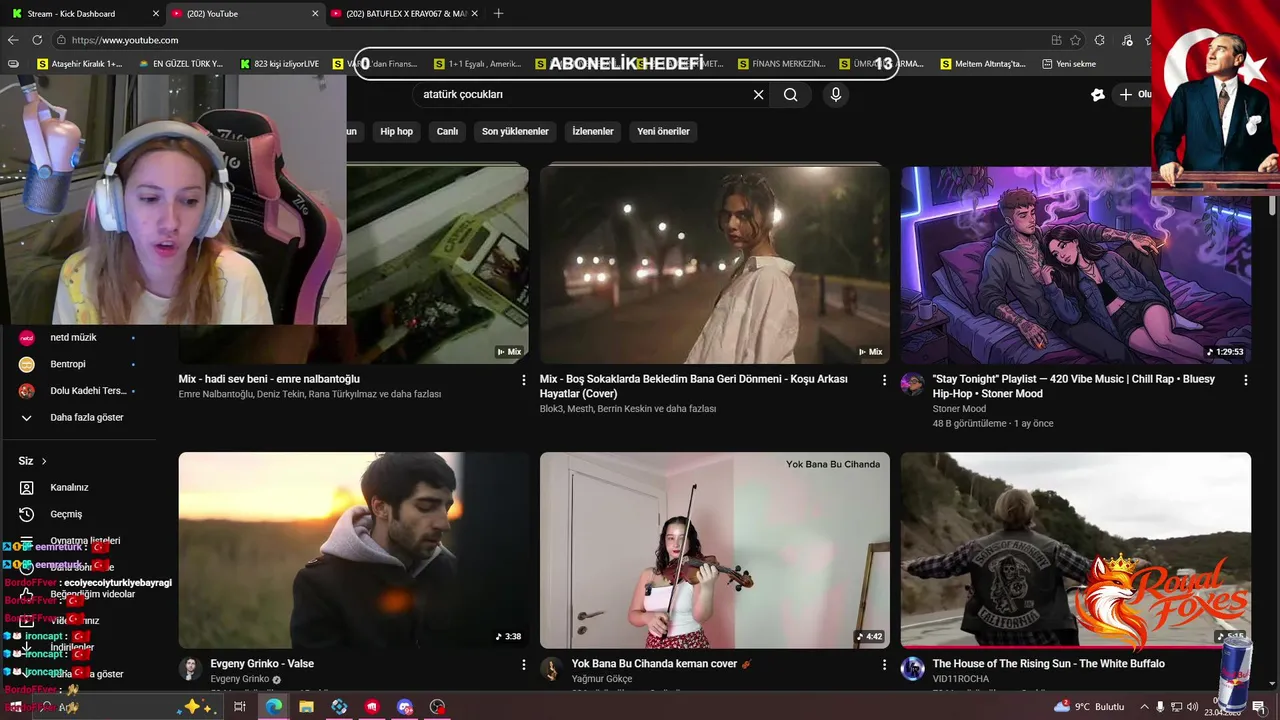Open the 'Boş Sokaklarda Bekledim' mix thumbnail
The image size is (1280, 720).
pos(714,265)
